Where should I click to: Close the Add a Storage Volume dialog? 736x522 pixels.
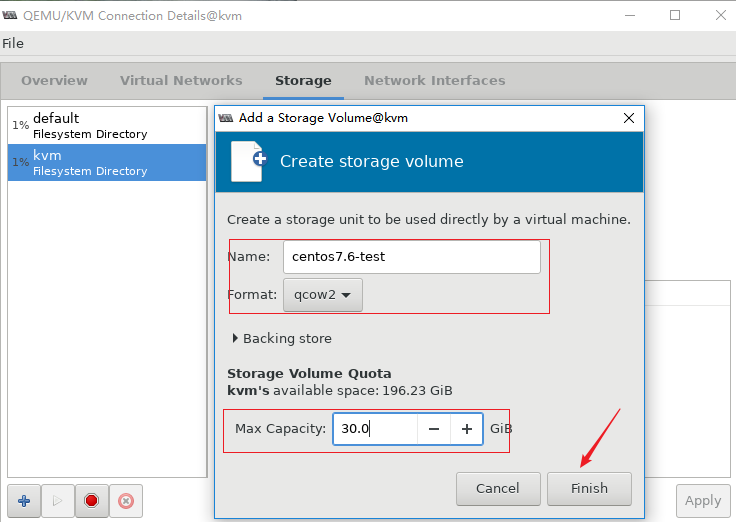[x=629, y=118]
